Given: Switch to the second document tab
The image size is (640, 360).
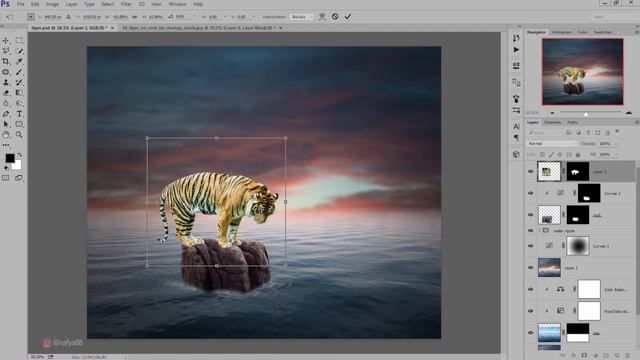Looking at the screenshot, I should 198,28.
